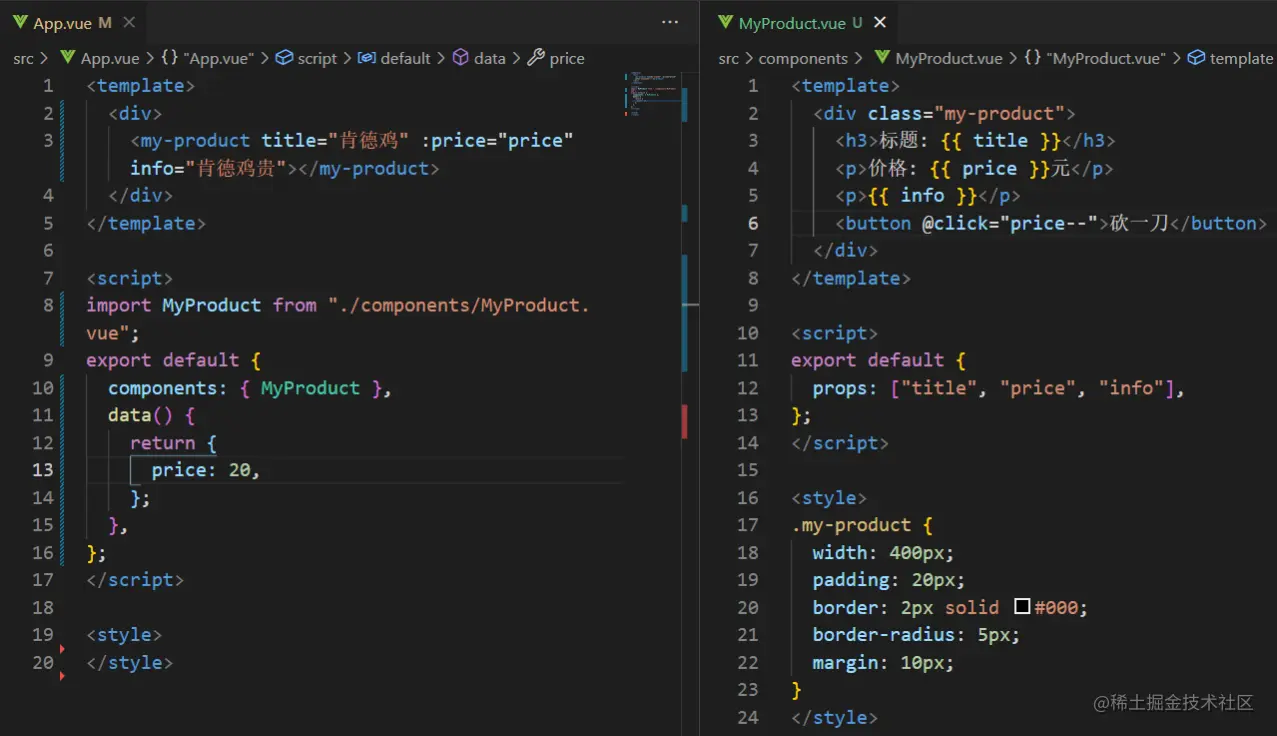Click the "data() {" line in App.vue

[151, 415]
